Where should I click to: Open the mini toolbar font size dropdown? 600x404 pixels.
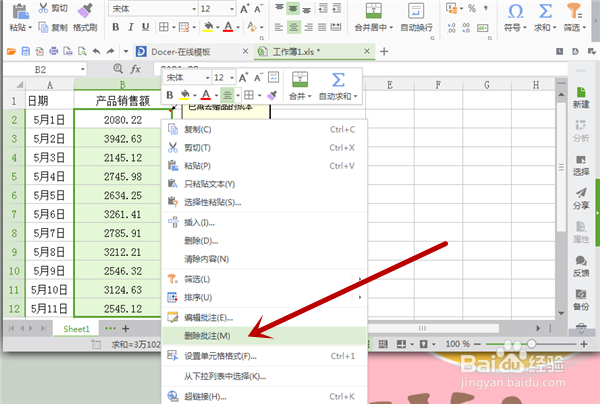click(x=232, y=78)
